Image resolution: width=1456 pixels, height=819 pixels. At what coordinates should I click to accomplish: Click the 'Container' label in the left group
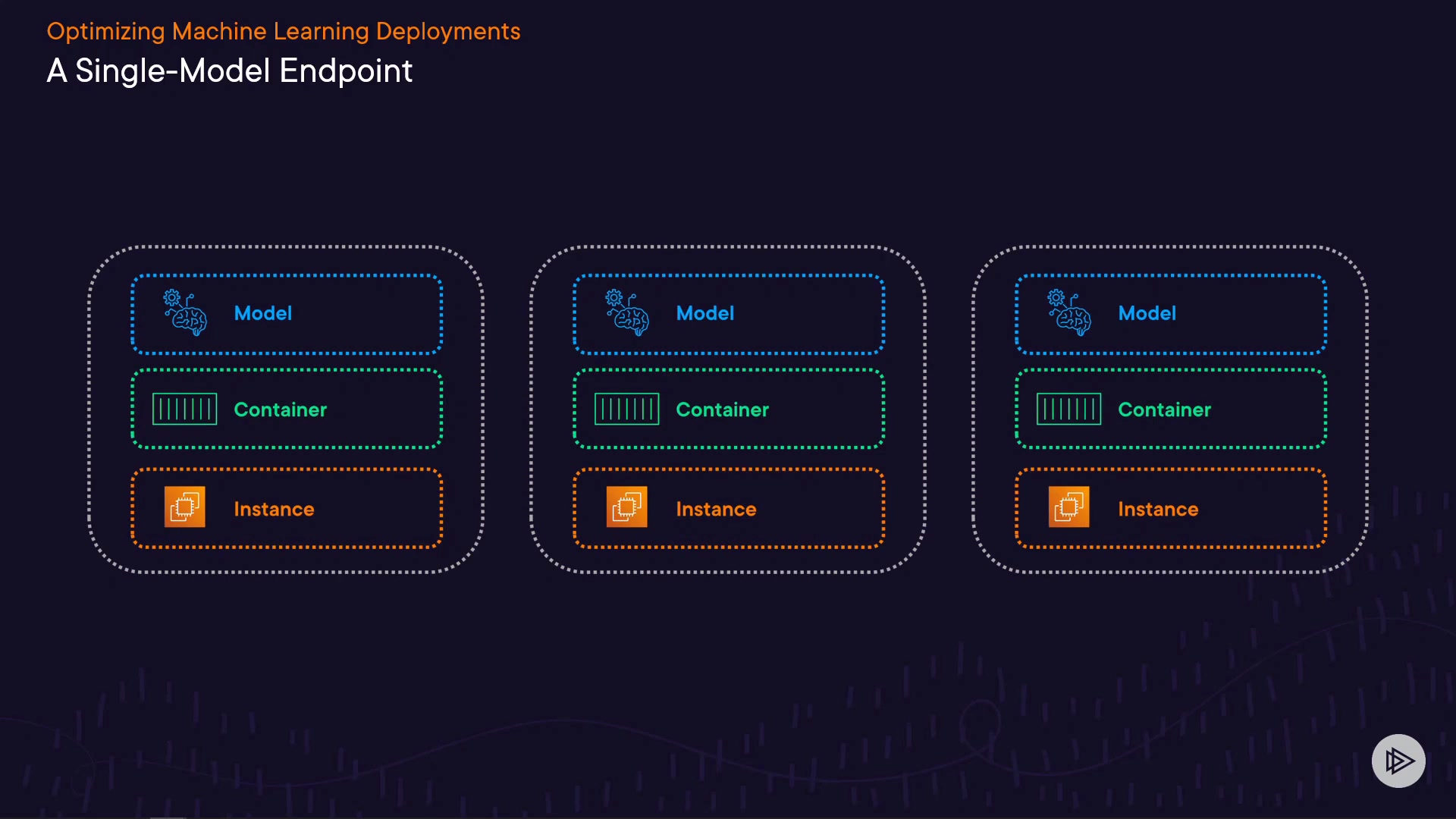pos(281,410)
